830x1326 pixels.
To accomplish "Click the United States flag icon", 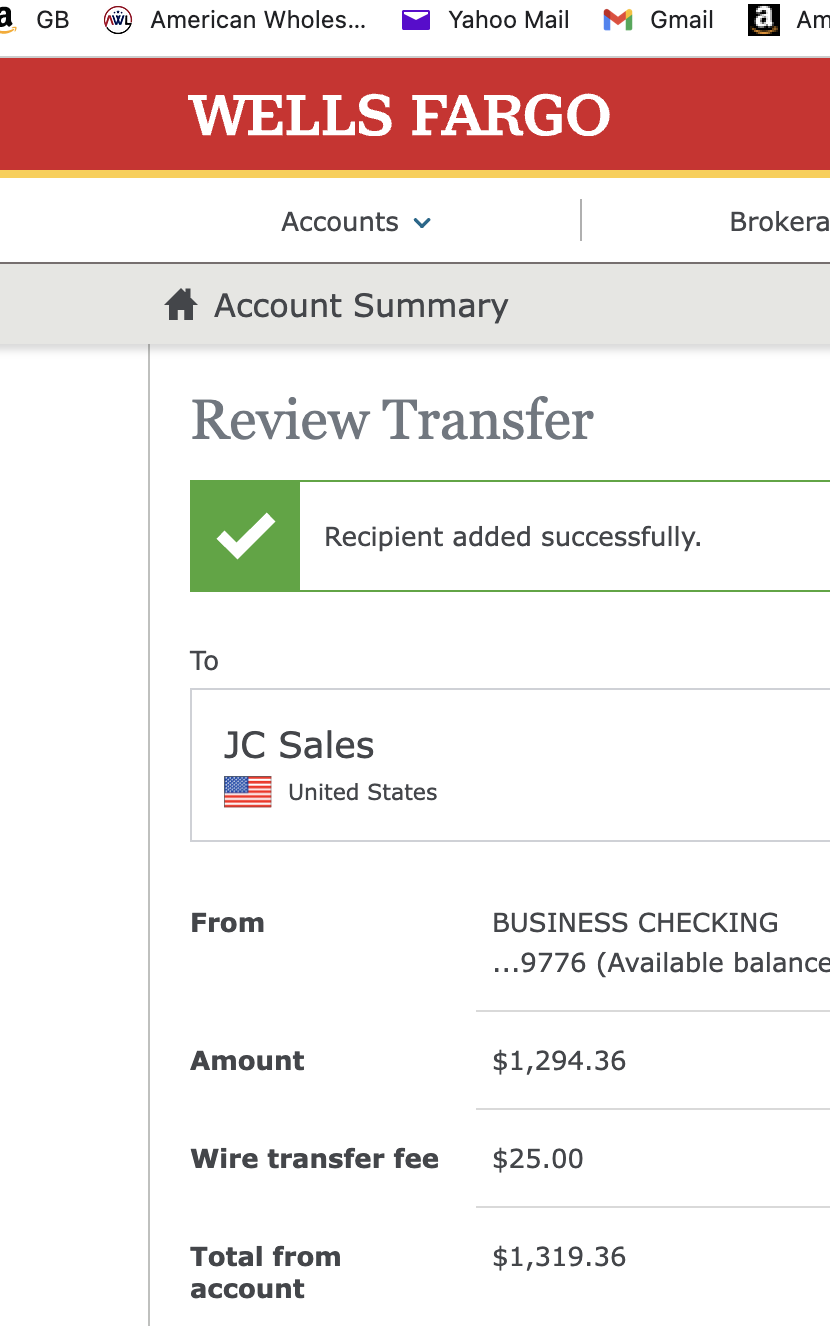I will [247, 792].
